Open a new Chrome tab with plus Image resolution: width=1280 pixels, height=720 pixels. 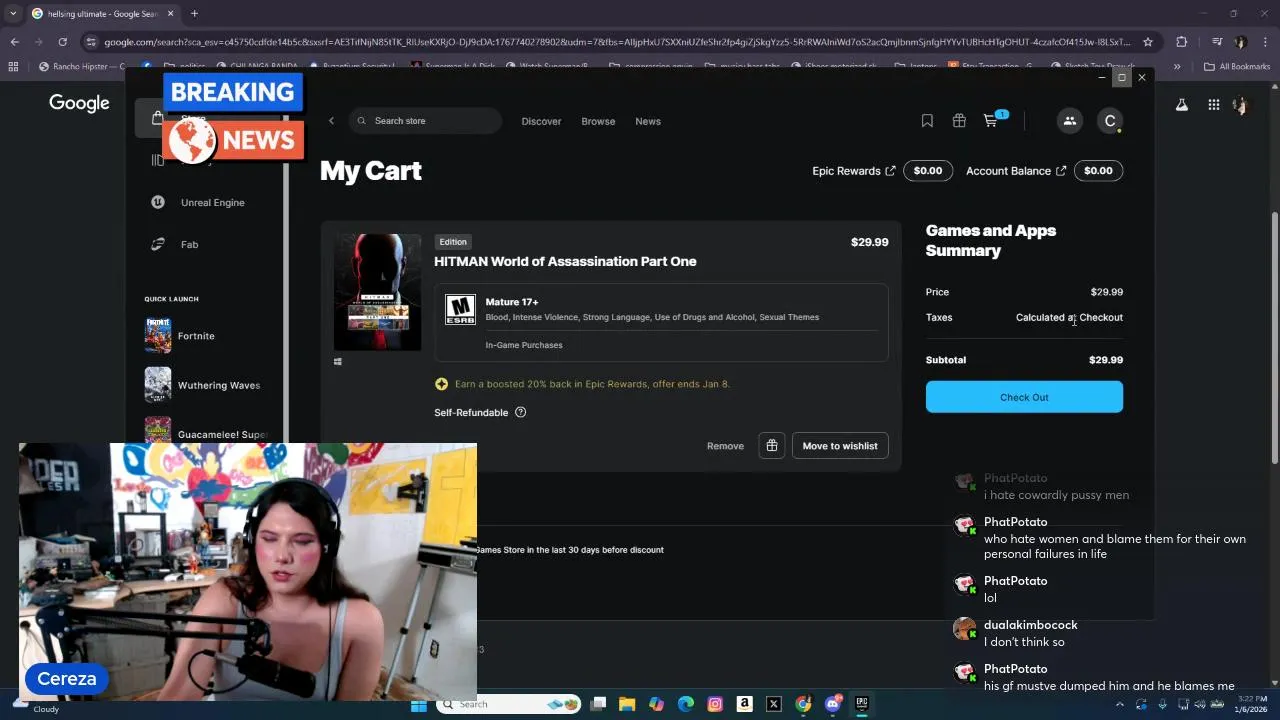click(x=194, y=13)
